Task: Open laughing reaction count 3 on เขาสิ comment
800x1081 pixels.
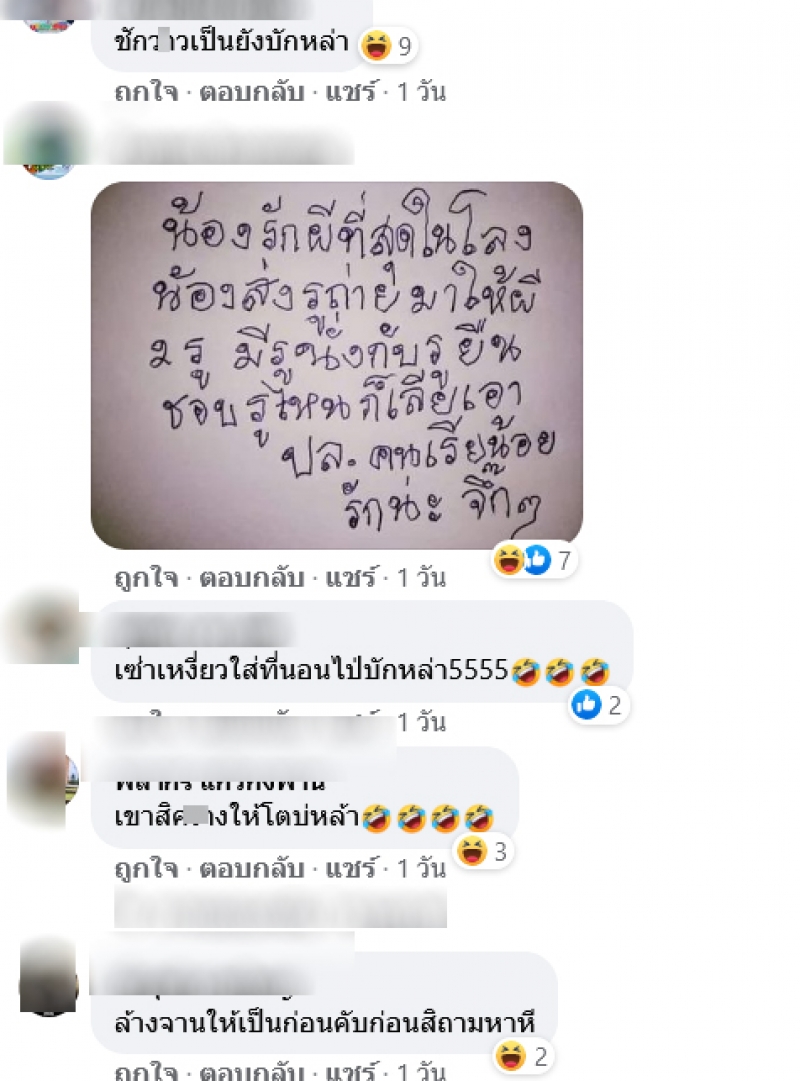Action: tap(483, 852)
